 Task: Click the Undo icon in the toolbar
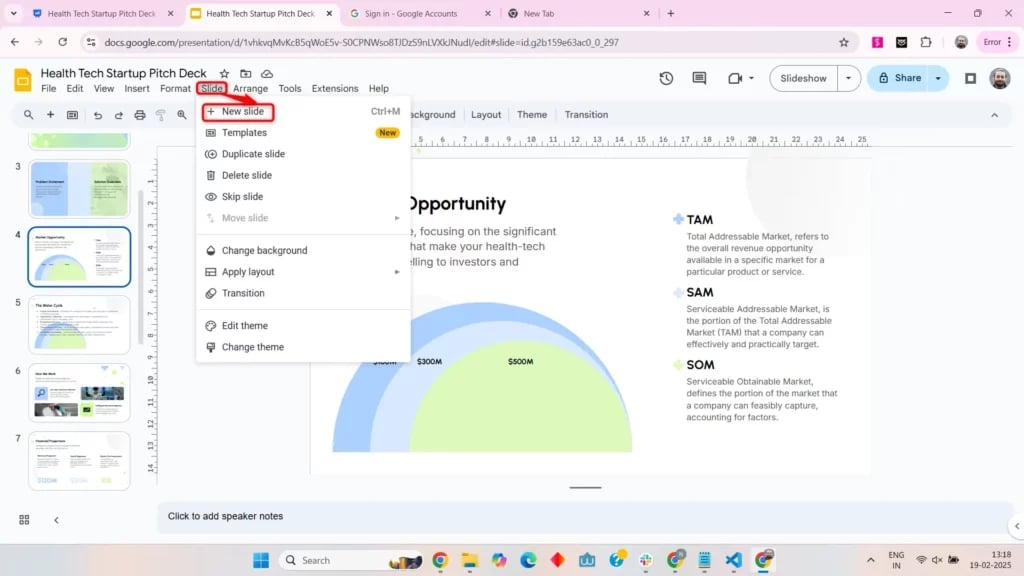click(99, 115)
